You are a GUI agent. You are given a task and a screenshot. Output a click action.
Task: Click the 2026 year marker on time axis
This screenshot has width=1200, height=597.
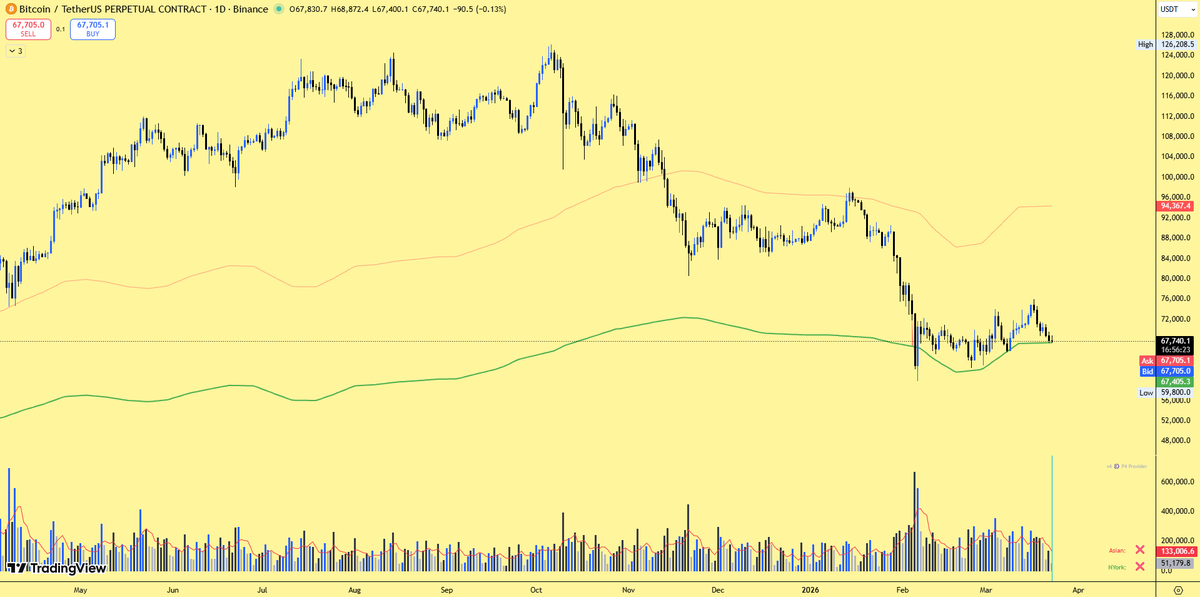812,590
